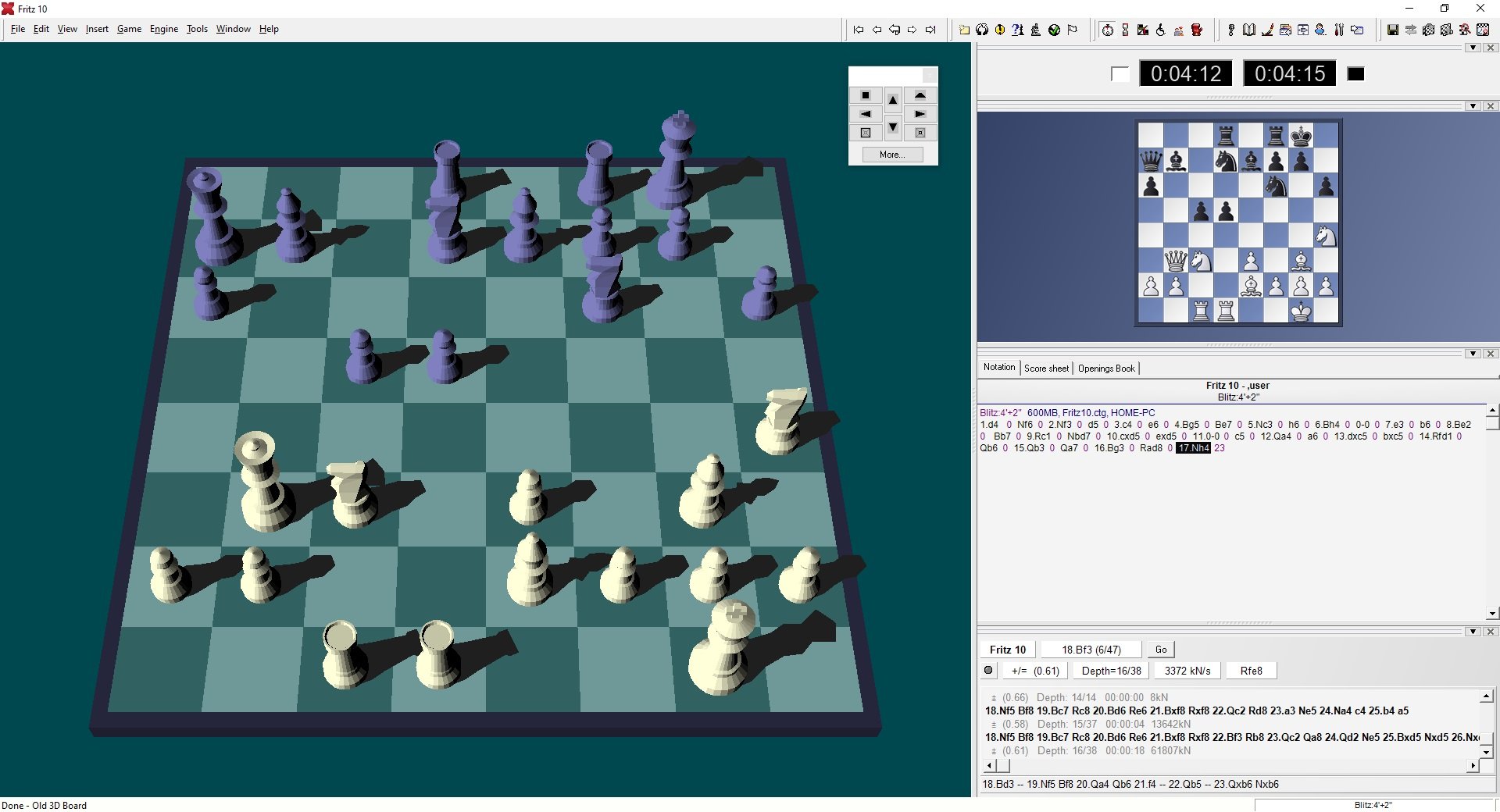This screenshot has width=1500, height=812.
Task: Click white queen on 2D board b3
Action: tap(1176, 261)
